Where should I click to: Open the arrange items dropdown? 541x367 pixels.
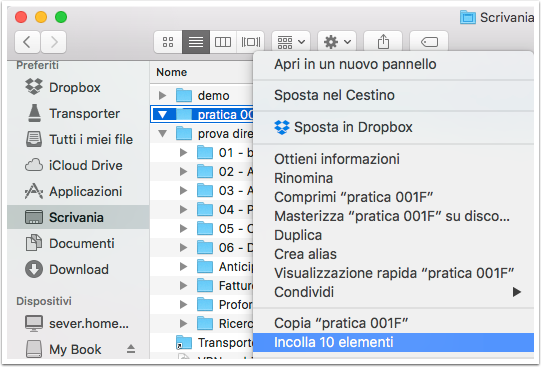click(x=291, y=42)
